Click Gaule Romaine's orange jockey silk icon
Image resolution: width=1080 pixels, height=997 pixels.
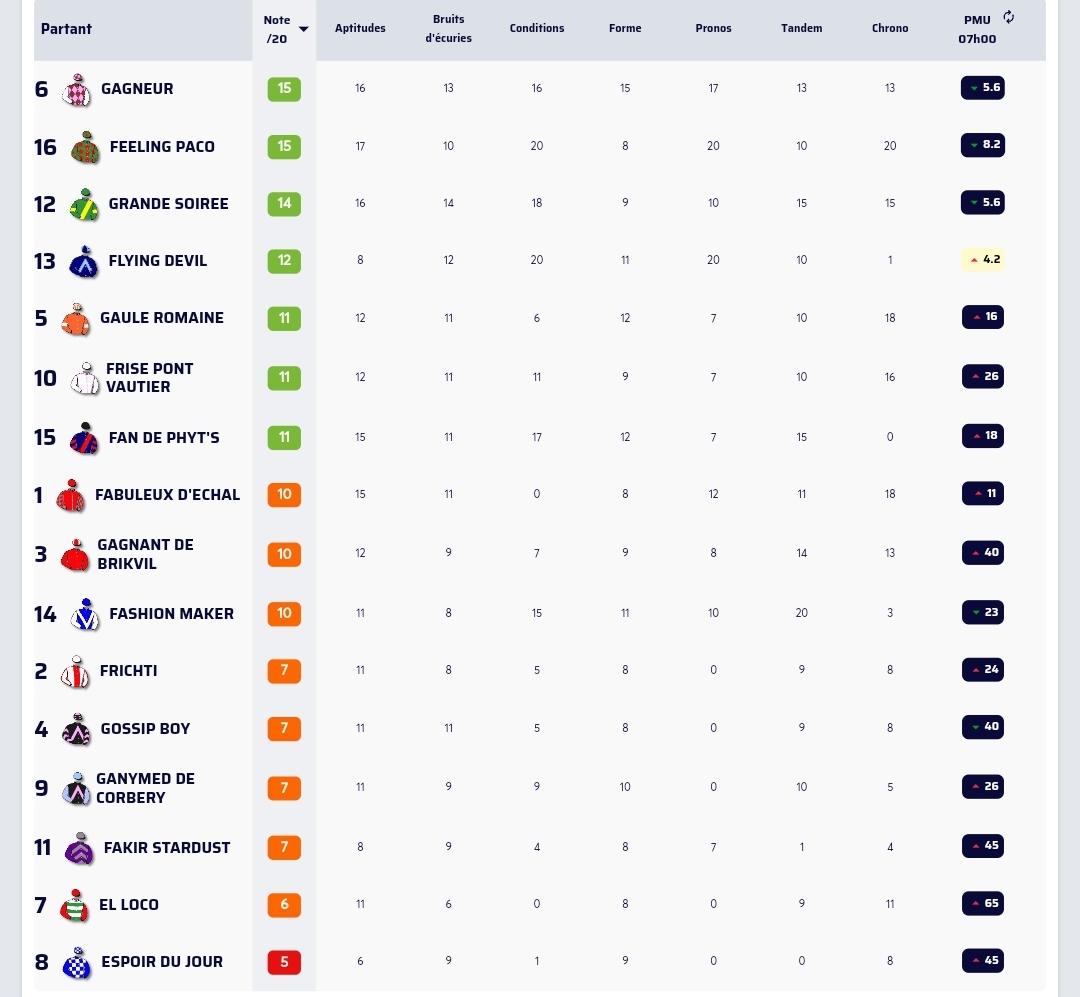pyautogui.click(x=76, y=319)
